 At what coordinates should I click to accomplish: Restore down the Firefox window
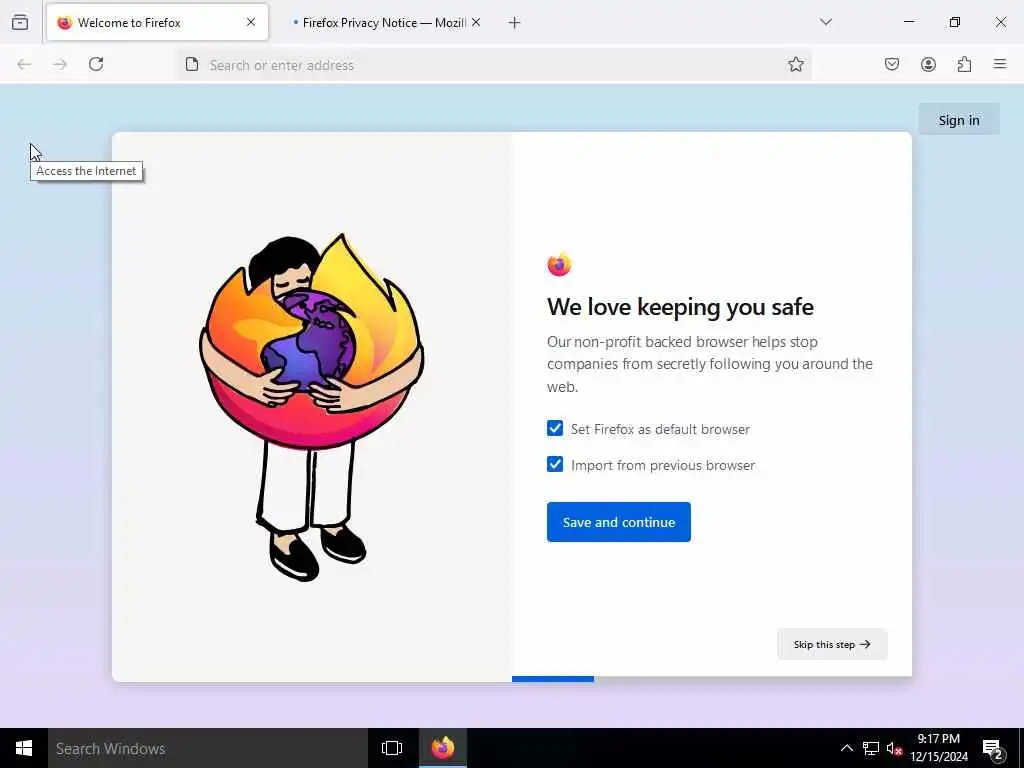955,22
